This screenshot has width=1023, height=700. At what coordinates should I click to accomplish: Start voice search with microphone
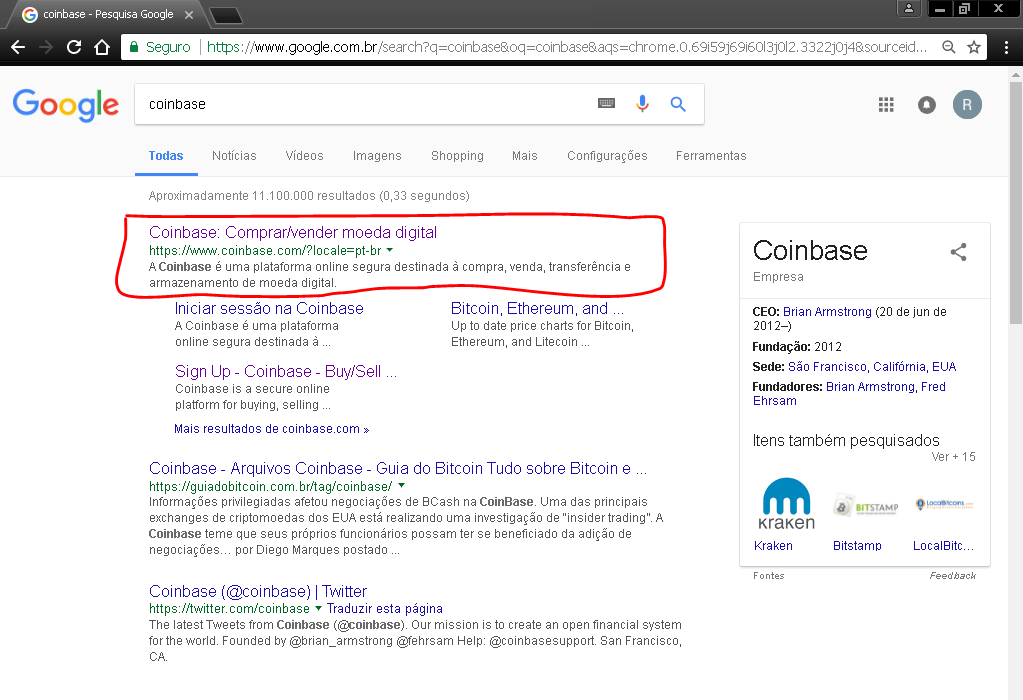click(642, 104)
